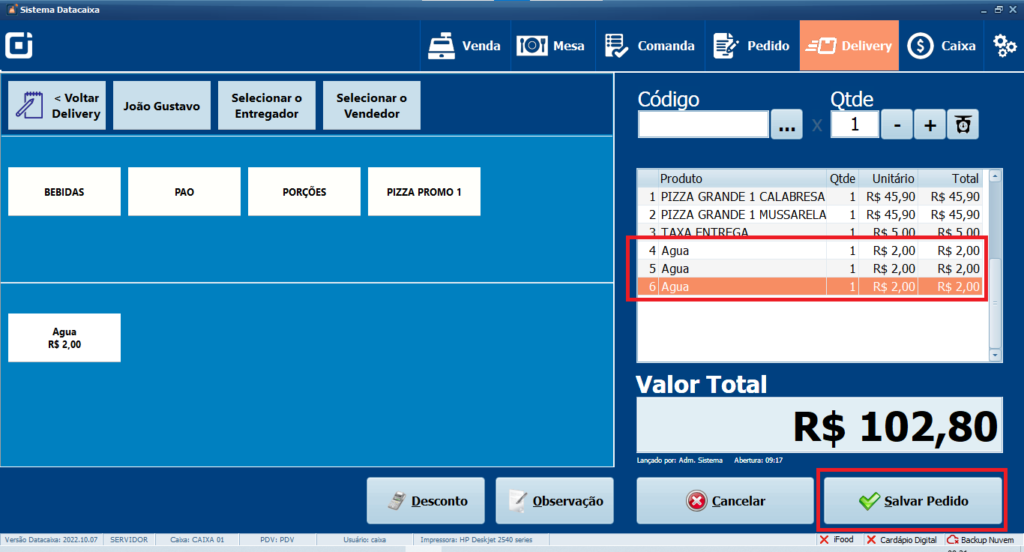The height and width of the screenshot is (552, 1024).
Task: Go back via Voltar Delivery button
Action: 57,106
